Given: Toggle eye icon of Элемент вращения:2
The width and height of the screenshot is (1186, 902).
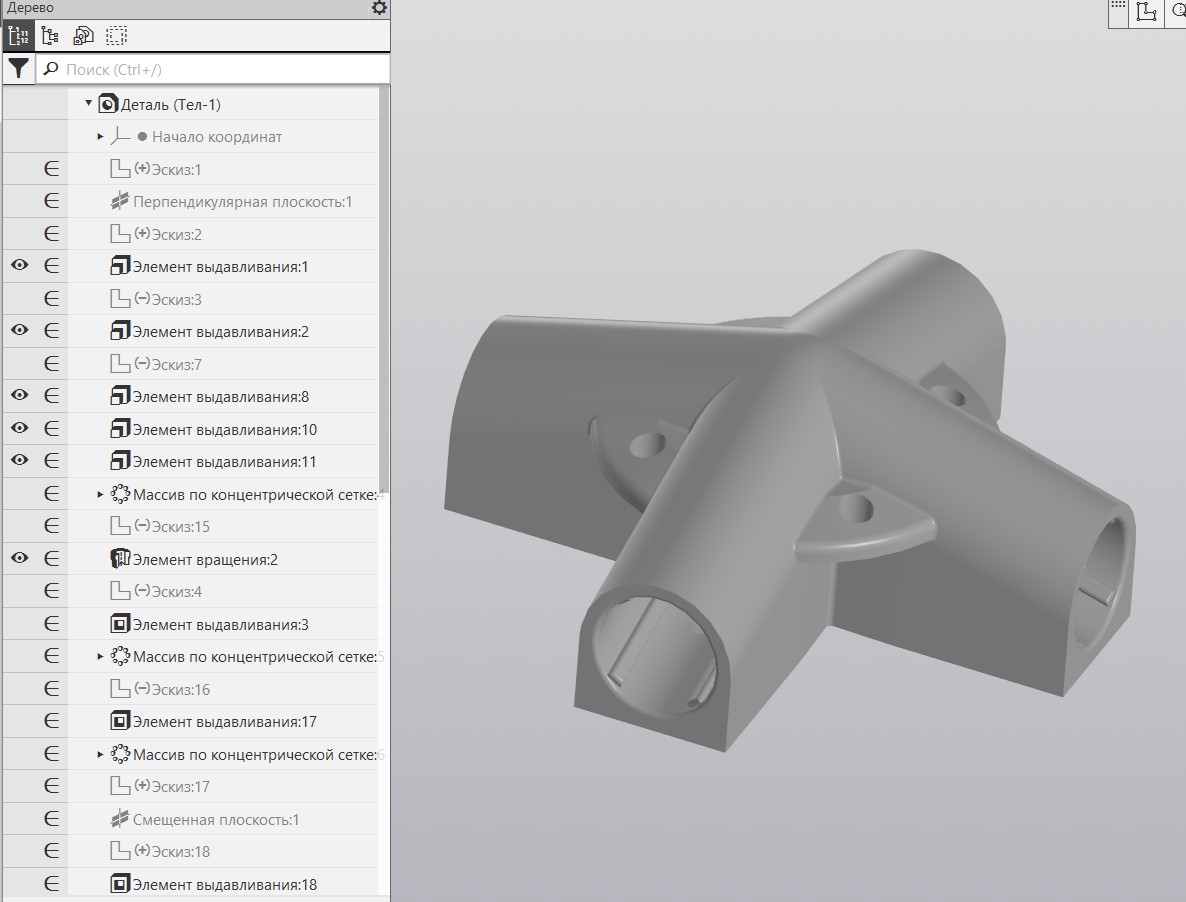Looking at the screenshot, I should 20,558.
